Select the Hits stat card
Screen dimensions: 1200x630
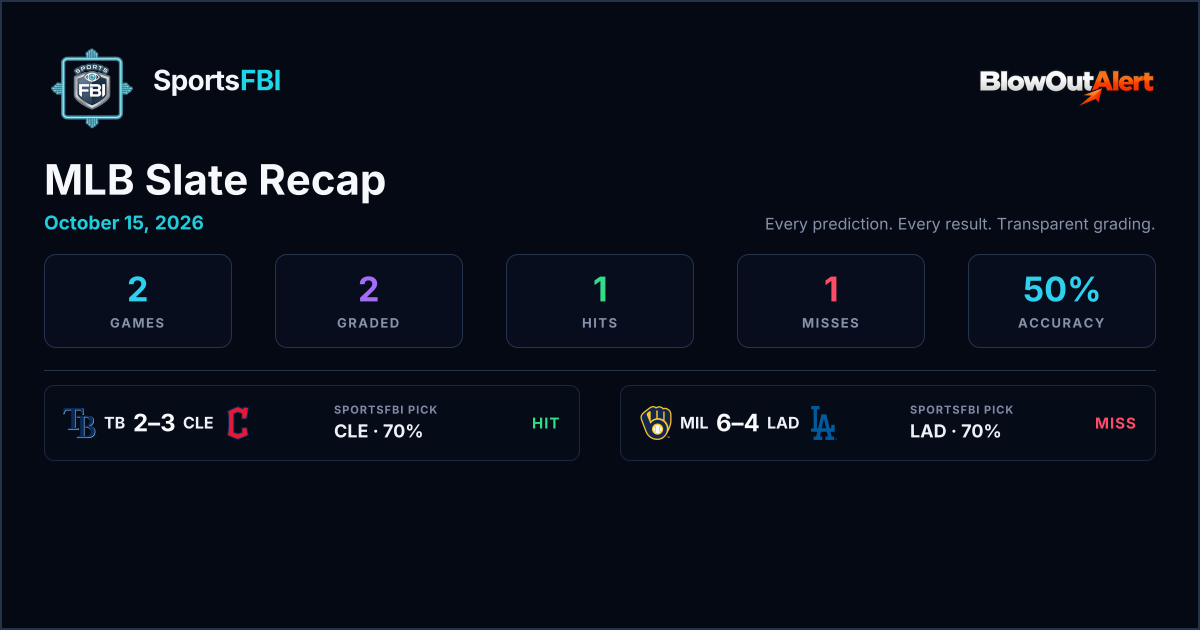[x=600, y=301]
